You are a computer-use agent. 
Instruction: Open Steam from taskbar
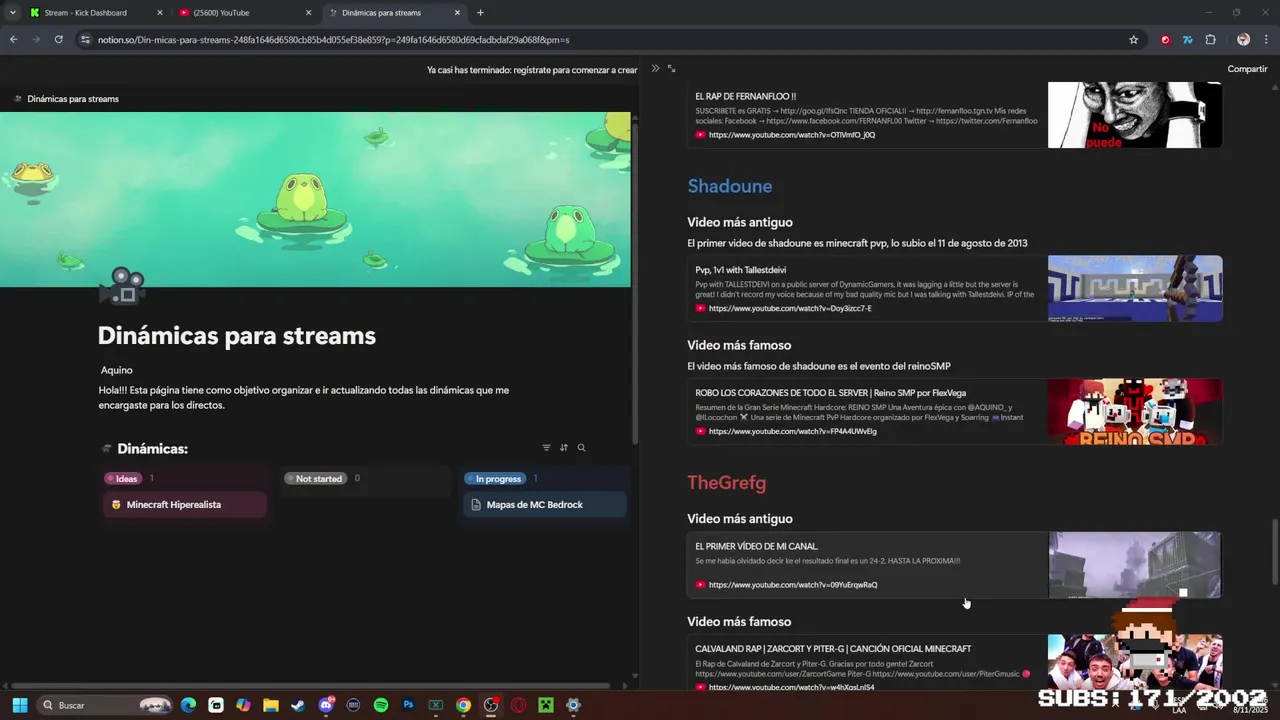coord(298,705)
